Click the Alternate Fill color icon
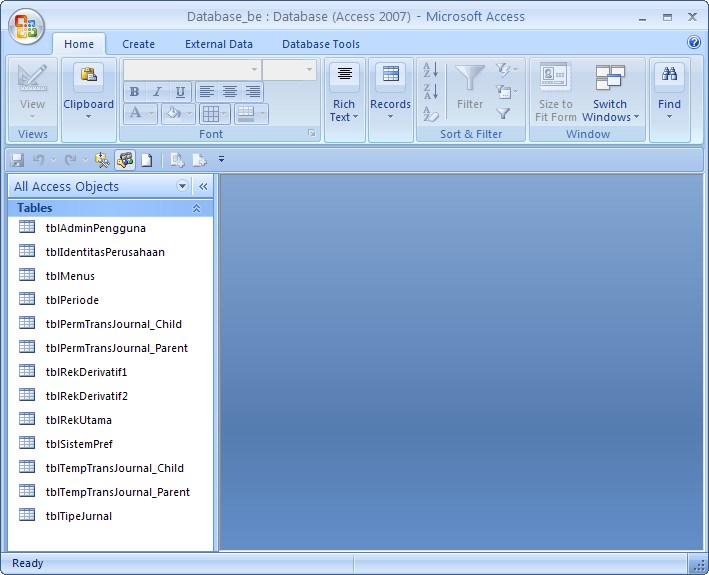Image resolution: width=709 pixels, height=575 pixels. coord(246,113)
